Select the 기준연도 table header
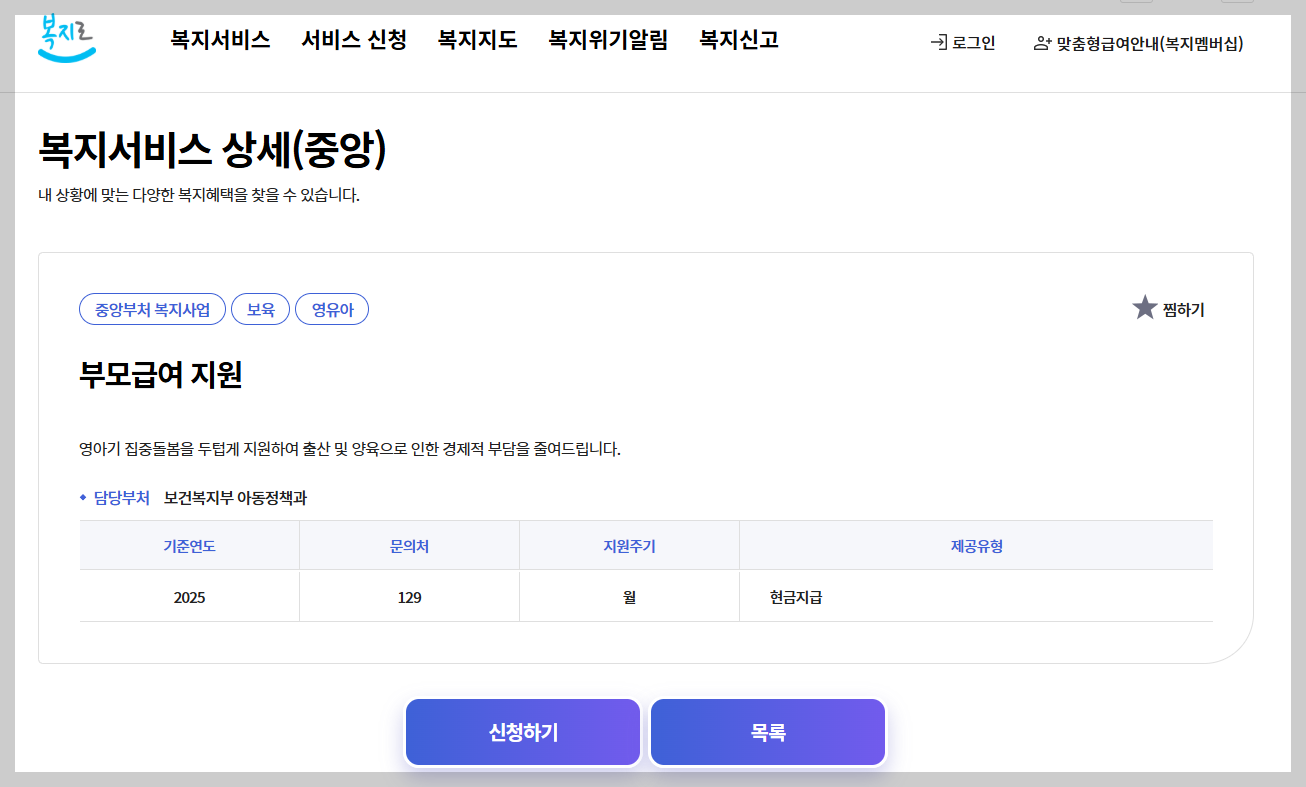The width and height of the screenshot is (1306, 787). [x=188, y=545]
